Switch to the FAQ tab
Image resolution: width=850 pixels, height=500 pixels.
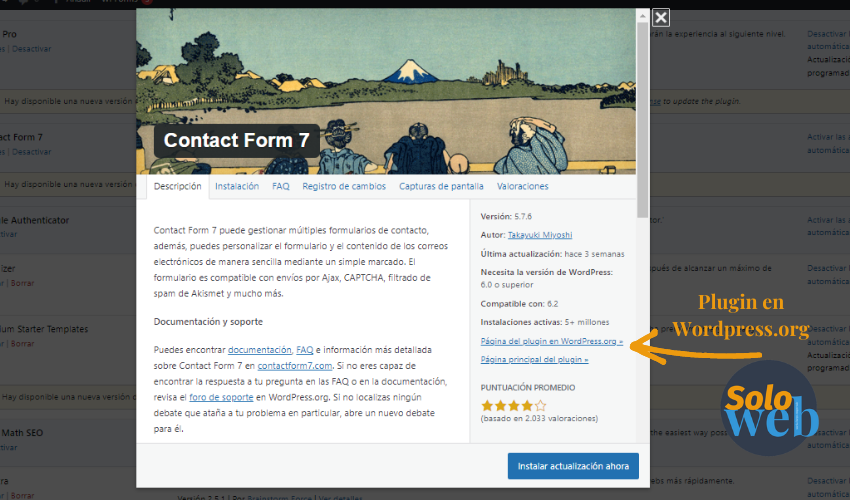coord(281,186)
